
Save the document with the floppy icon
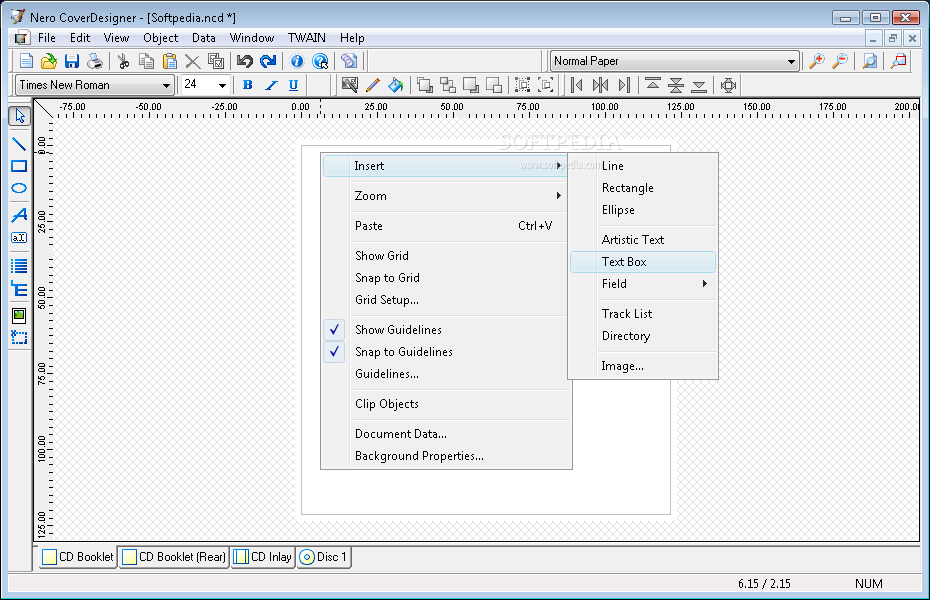(72, 61)
